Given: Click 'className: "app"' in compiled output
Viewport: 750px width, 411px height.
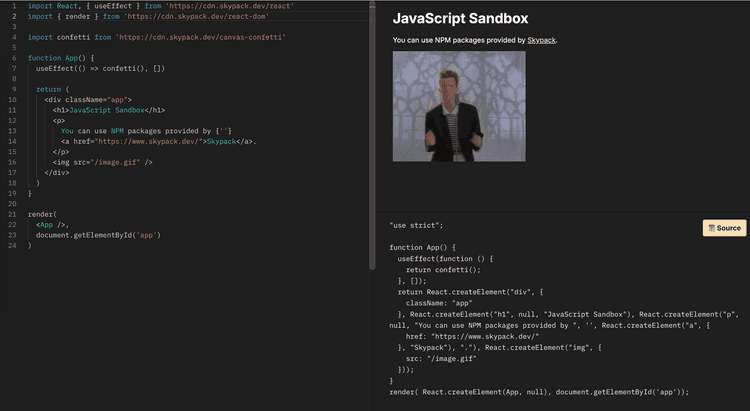Looking at the screenshot, I should tap(439, 303).
